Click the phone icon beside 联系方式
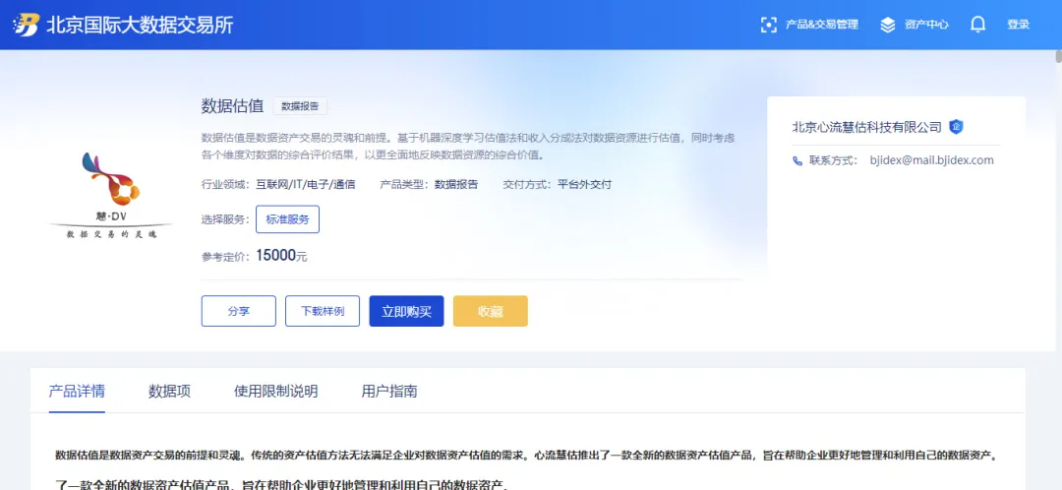The height and width of the screenshot is (490, 1062). pyautogui.click(x=797, y=161)
